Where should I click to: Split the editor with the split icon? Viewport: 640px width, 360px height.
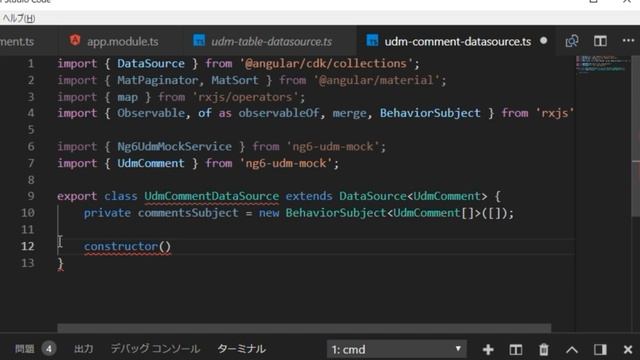click(x=600, y=41)
